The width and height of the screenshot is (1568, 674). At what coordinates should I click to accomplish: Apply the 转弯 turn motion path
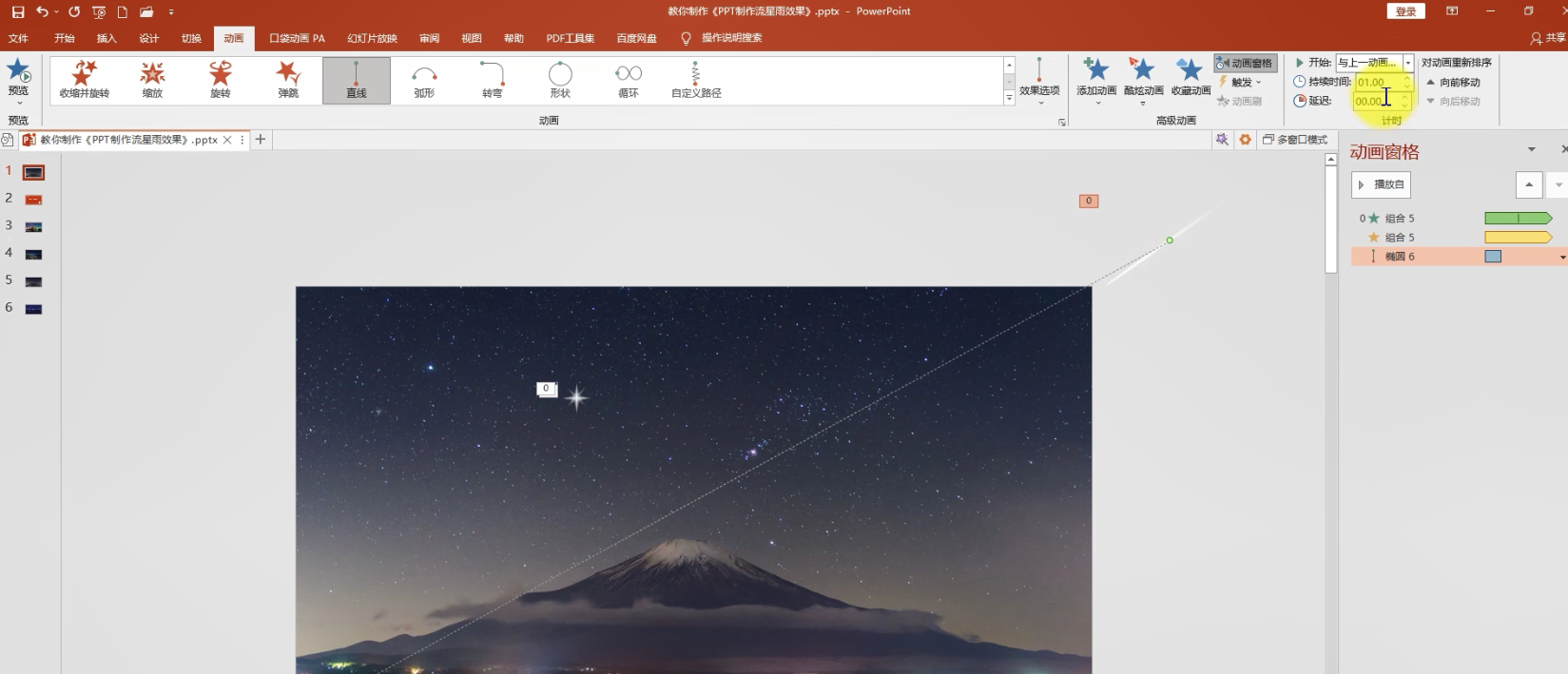(492, 80)
